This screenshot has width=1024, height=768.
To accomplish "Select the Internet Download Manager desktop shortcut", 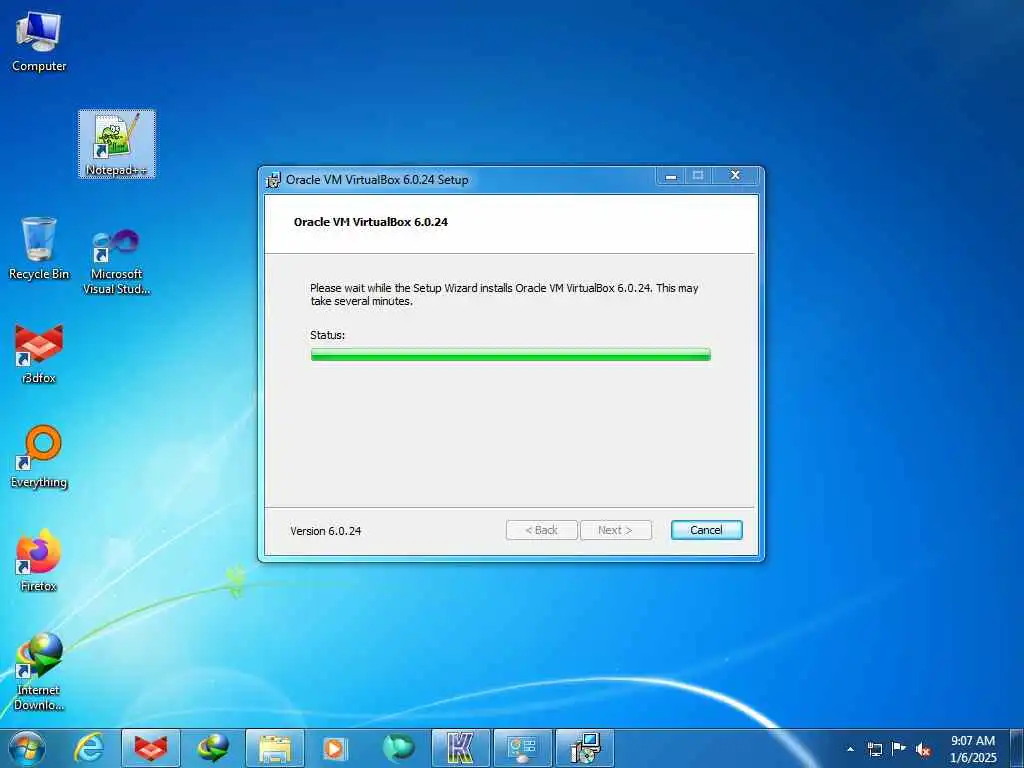I will click(x=39, y=672).
